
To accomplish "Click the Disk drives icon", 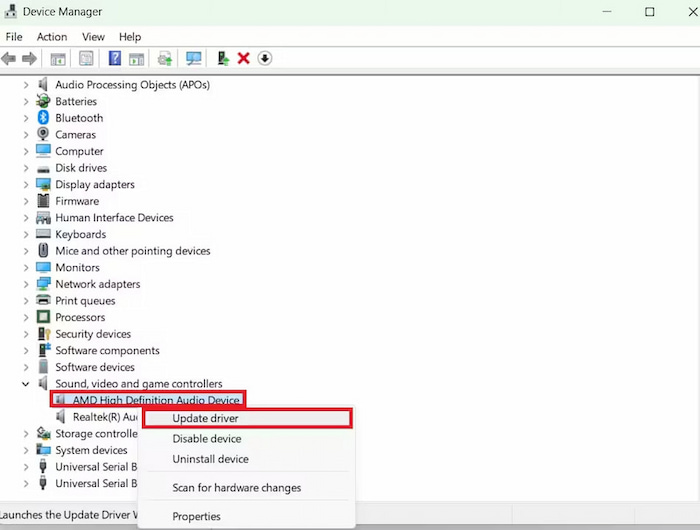I will tap(43, 169).
